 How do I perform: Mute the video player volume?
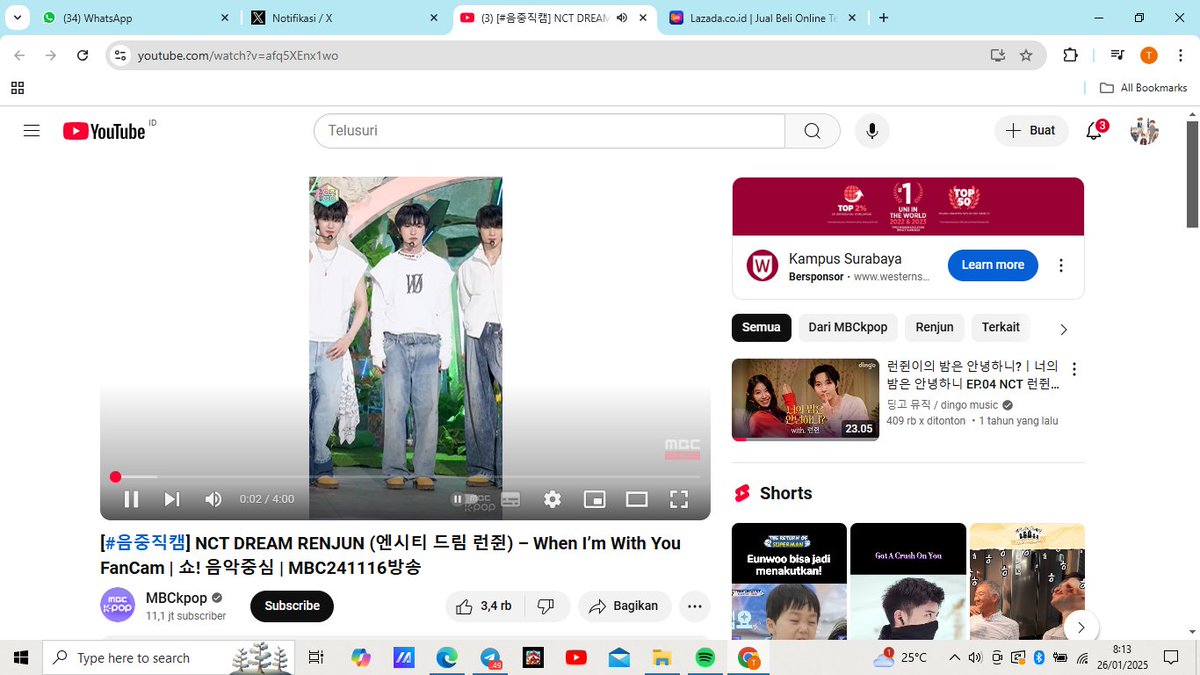tap(213, 499)
